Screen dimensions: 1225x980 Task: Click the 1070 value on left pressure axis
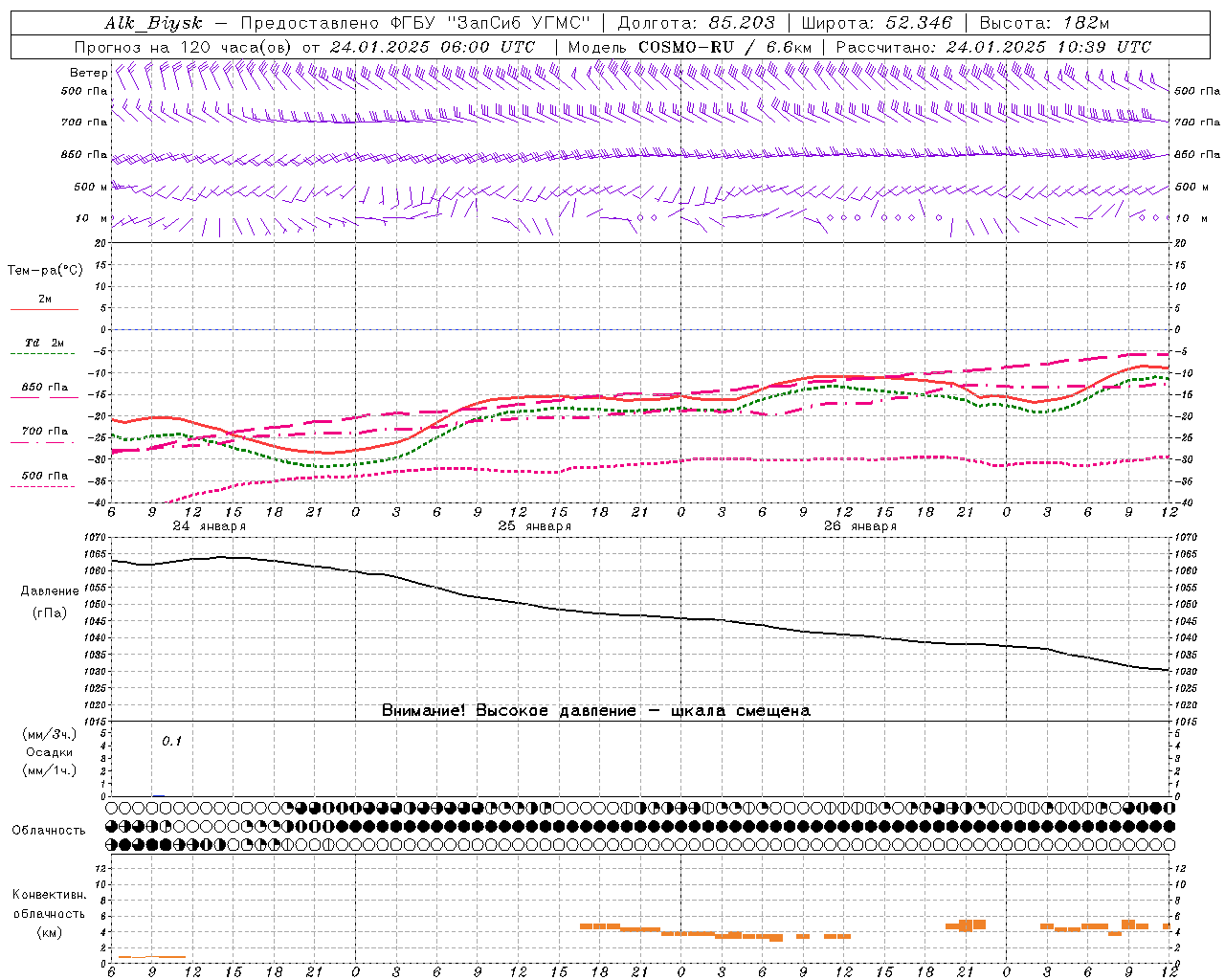97,538
